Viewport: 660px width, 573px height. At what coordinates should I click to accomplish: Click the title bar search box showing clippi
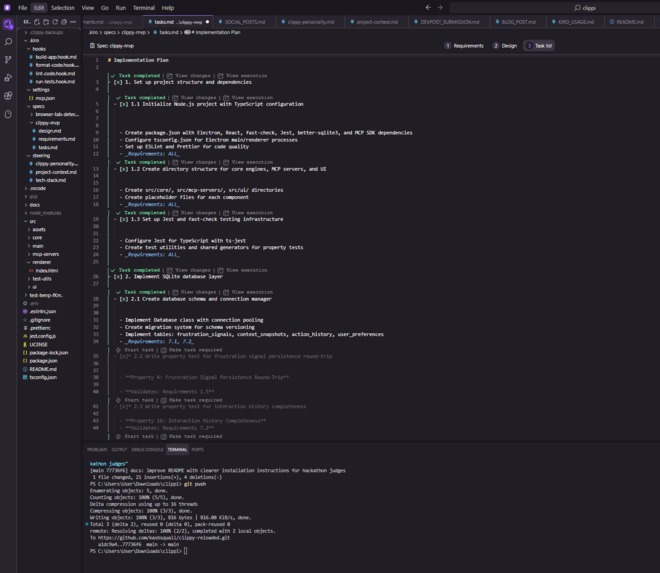point(554,8)
